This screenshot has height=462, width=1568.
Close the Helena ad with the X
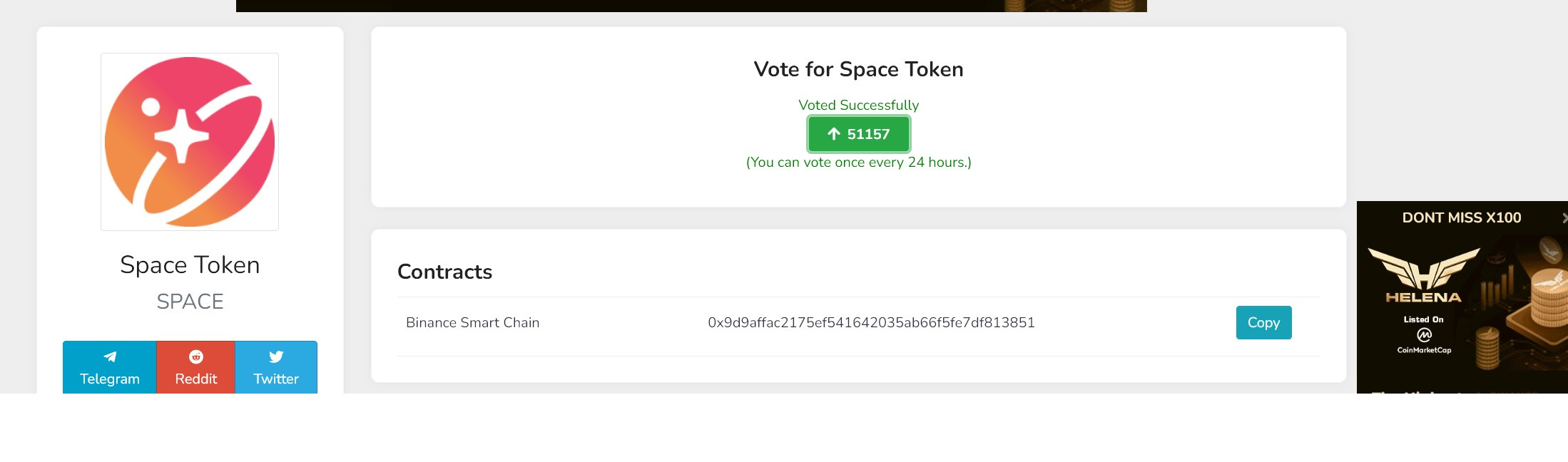[1564, 218]
